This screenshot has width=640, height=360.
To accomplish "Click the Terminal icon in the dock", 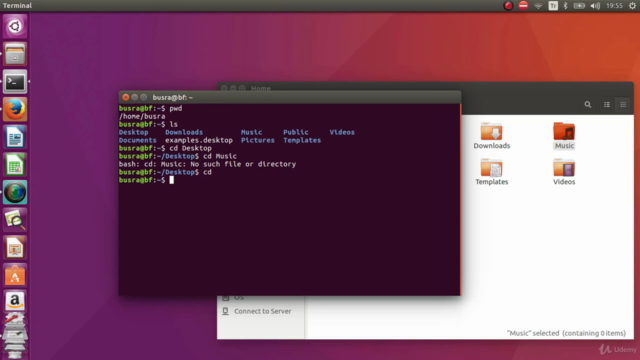I will (15, 82).
